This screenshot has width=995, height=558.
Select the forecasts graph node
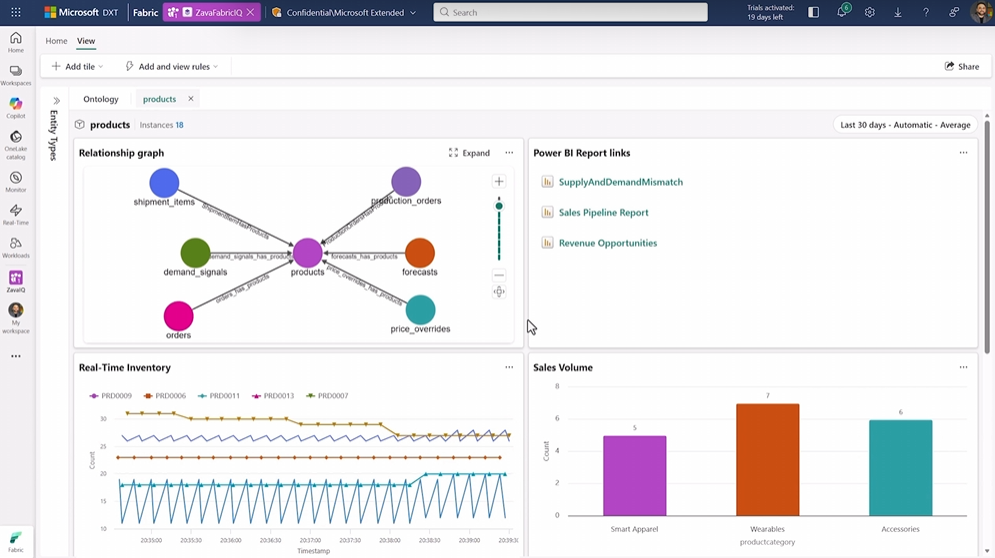point(419,253)
